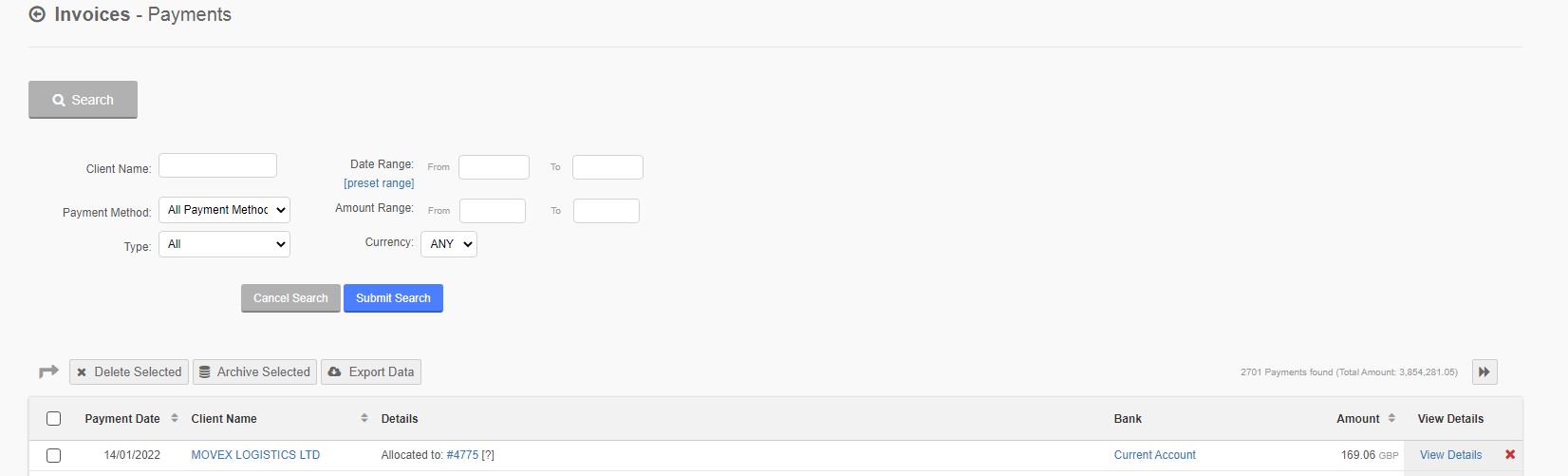Click Export Data cloud button
Viewport: 1568px width, 476px height.
(x=371, y=372)
